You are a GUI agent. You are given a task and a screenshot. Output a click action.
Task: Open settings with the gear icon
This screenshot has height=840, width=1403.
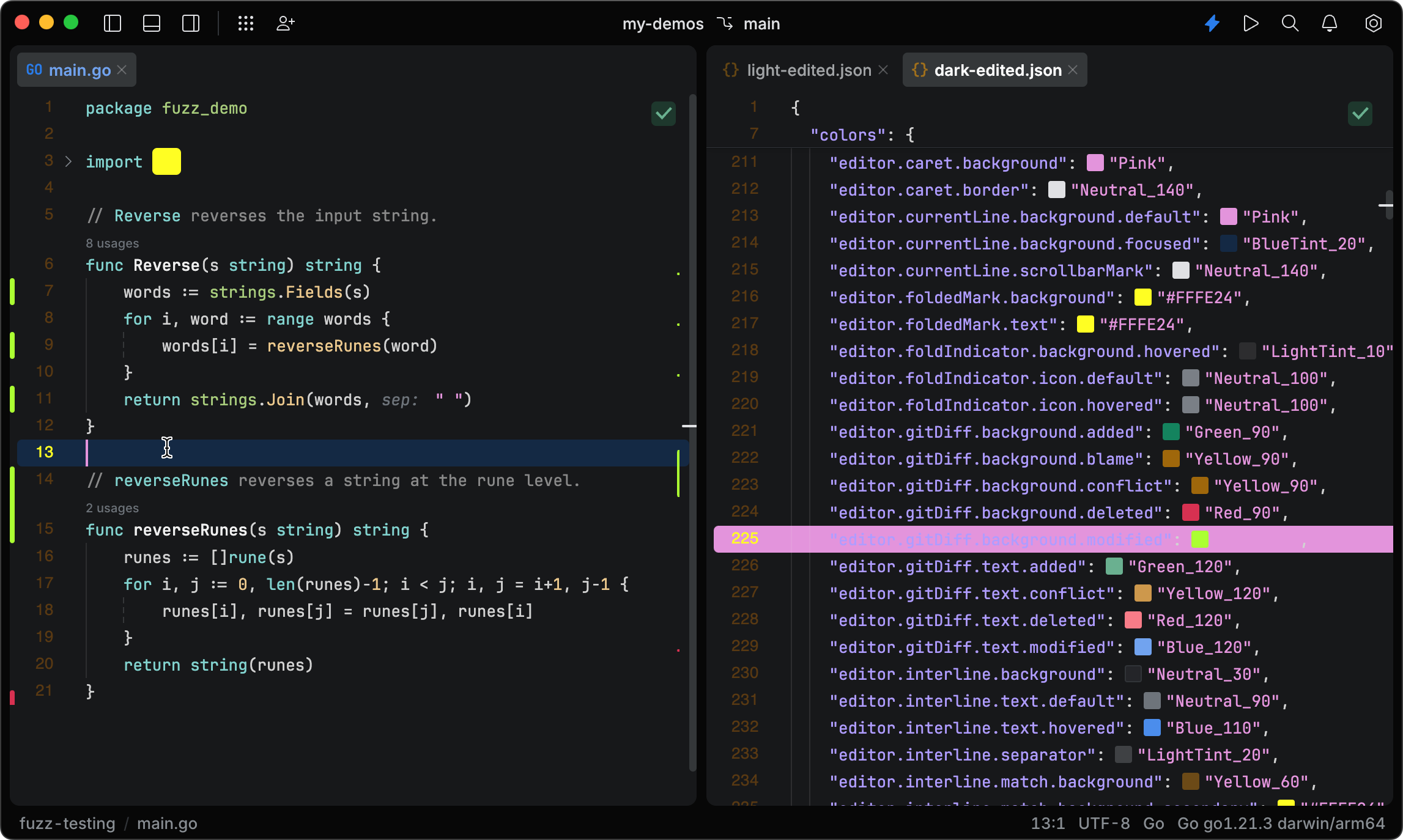pos(1373,23)
